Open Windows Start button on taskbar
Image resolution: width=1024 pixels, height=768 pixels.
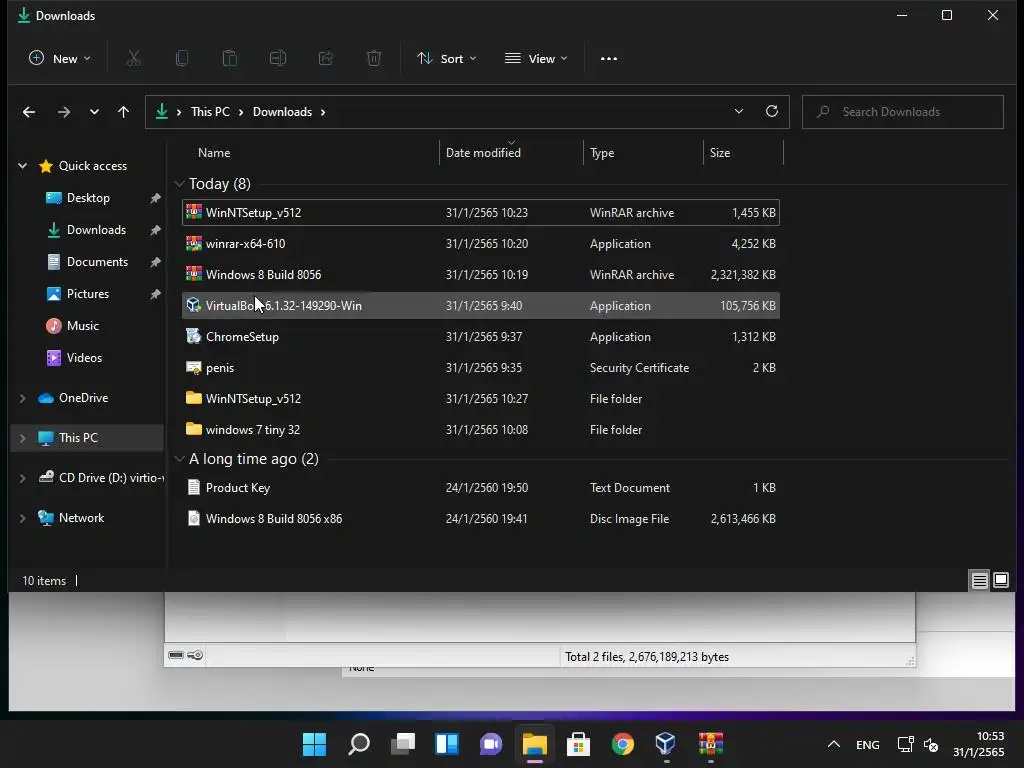(314, 744)
